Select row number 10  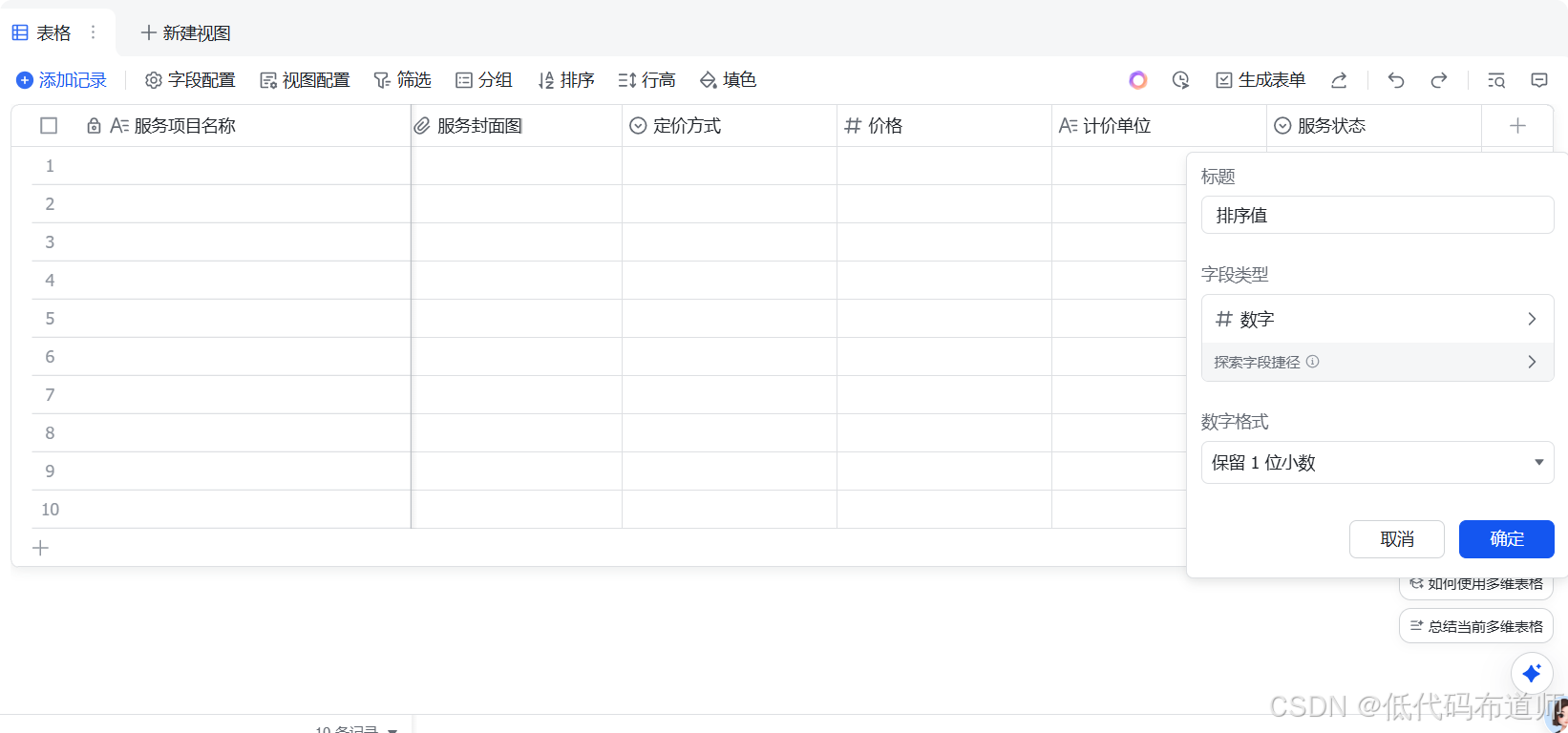[50, 510]
